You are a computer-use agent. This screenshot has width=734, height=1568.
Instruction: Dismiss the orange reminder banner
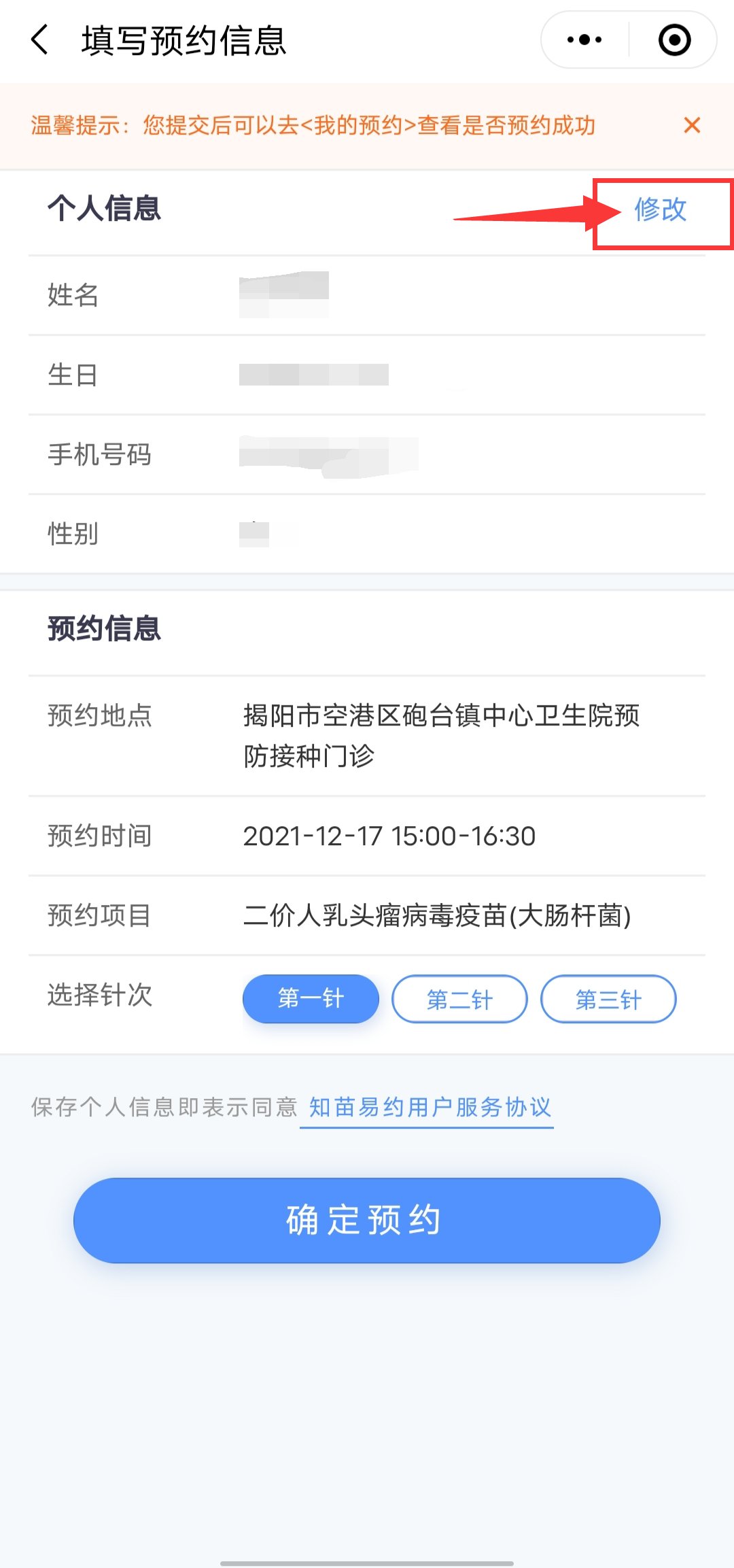coord(692,125)
